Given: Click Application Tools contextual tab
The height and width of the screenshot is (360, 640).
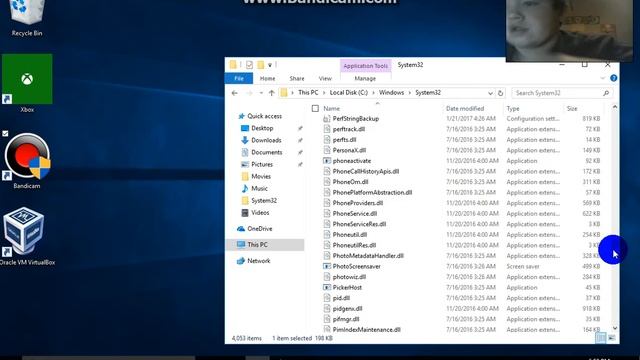Looking at the screenshot, I should coord(365,66).
